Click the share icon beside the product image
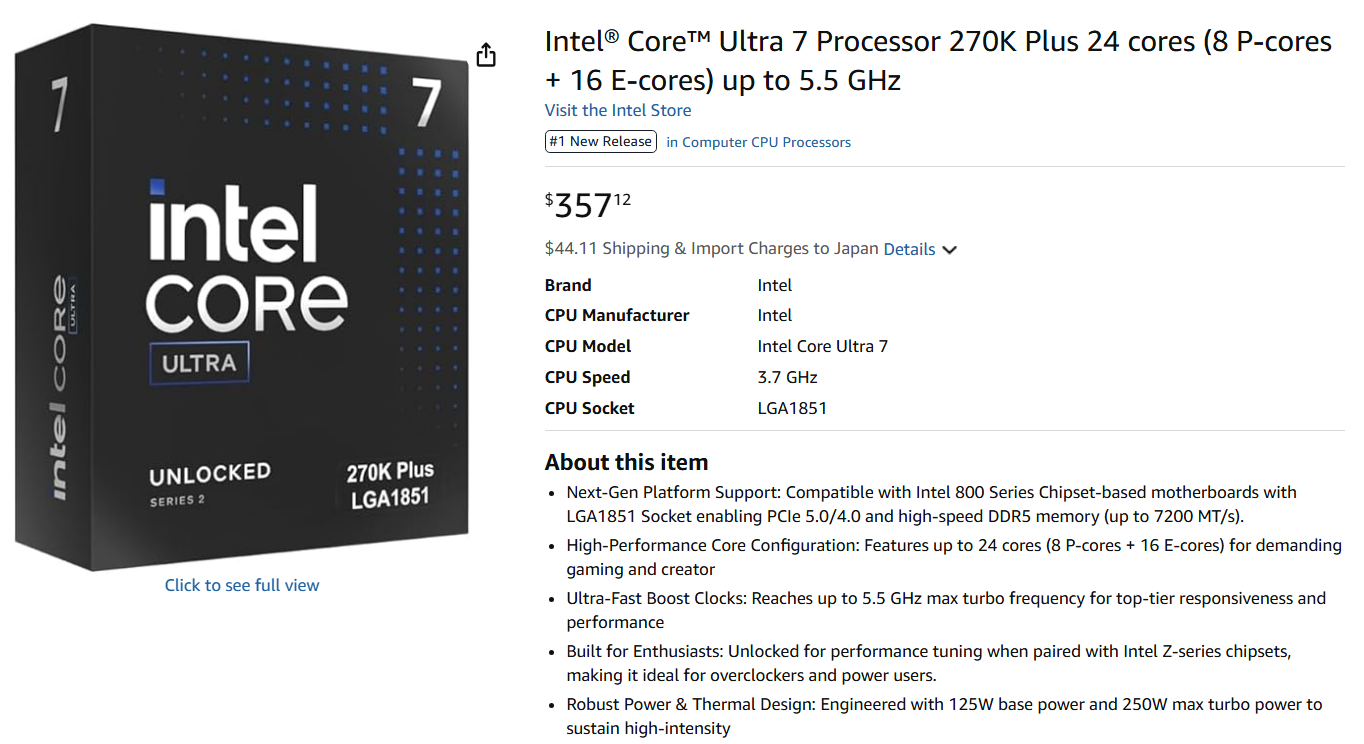 point(486,55)
